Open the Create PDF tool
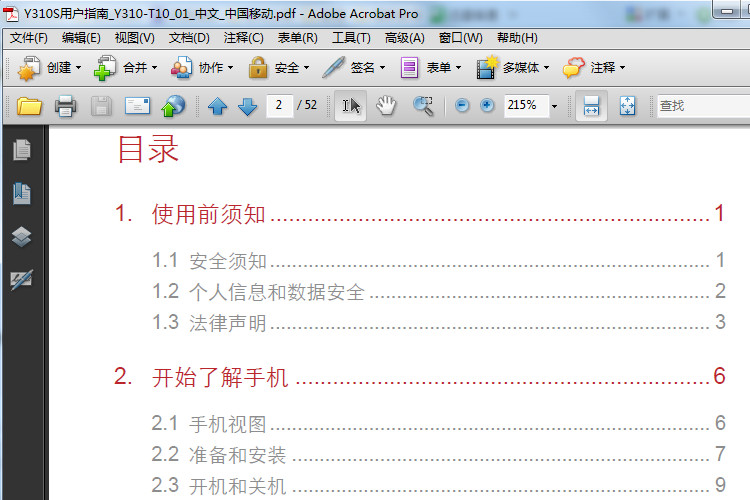 click(29, 68)
